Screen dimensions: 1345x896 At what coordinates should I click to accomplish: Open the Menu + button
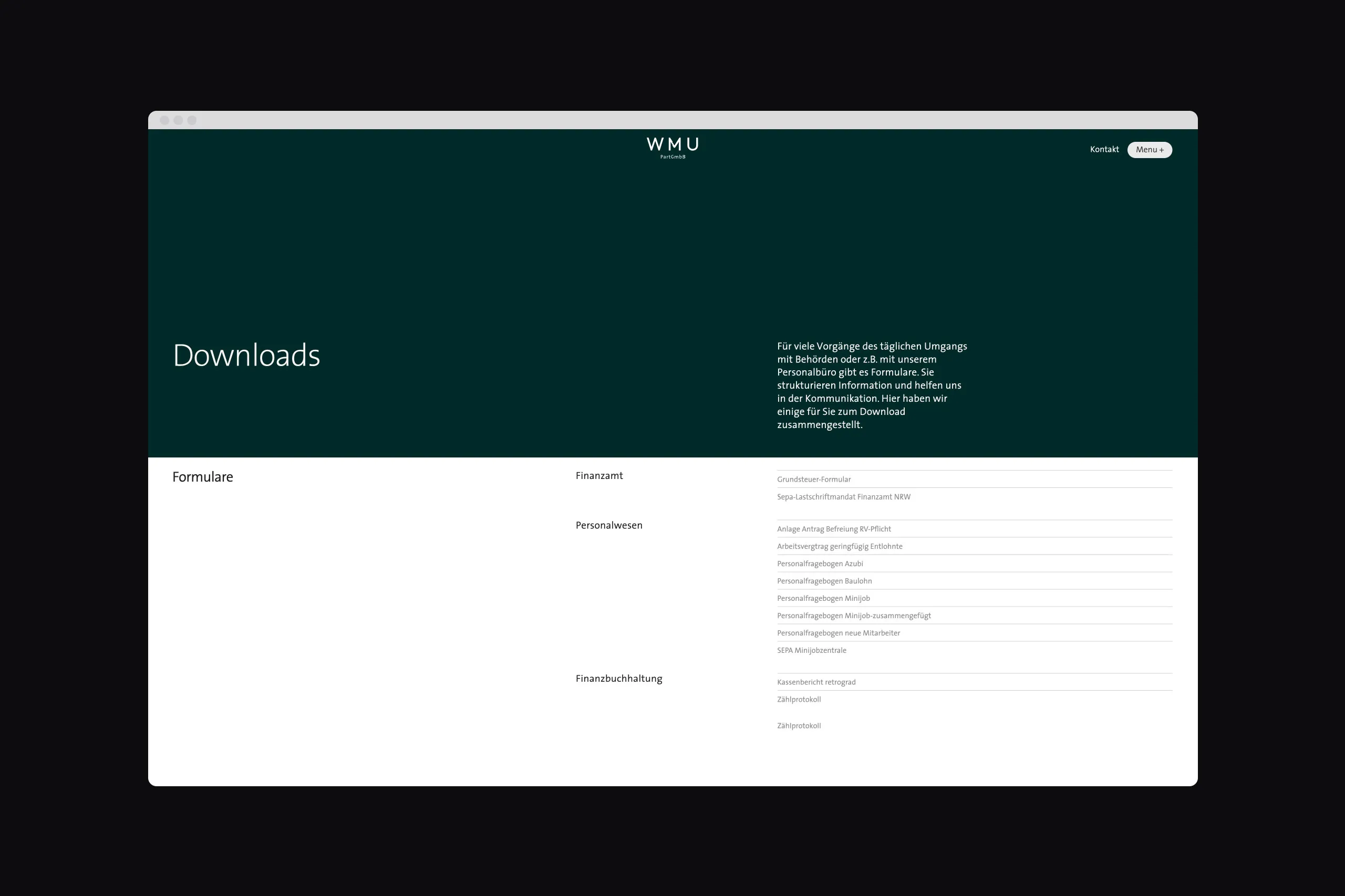point(1149,150)
